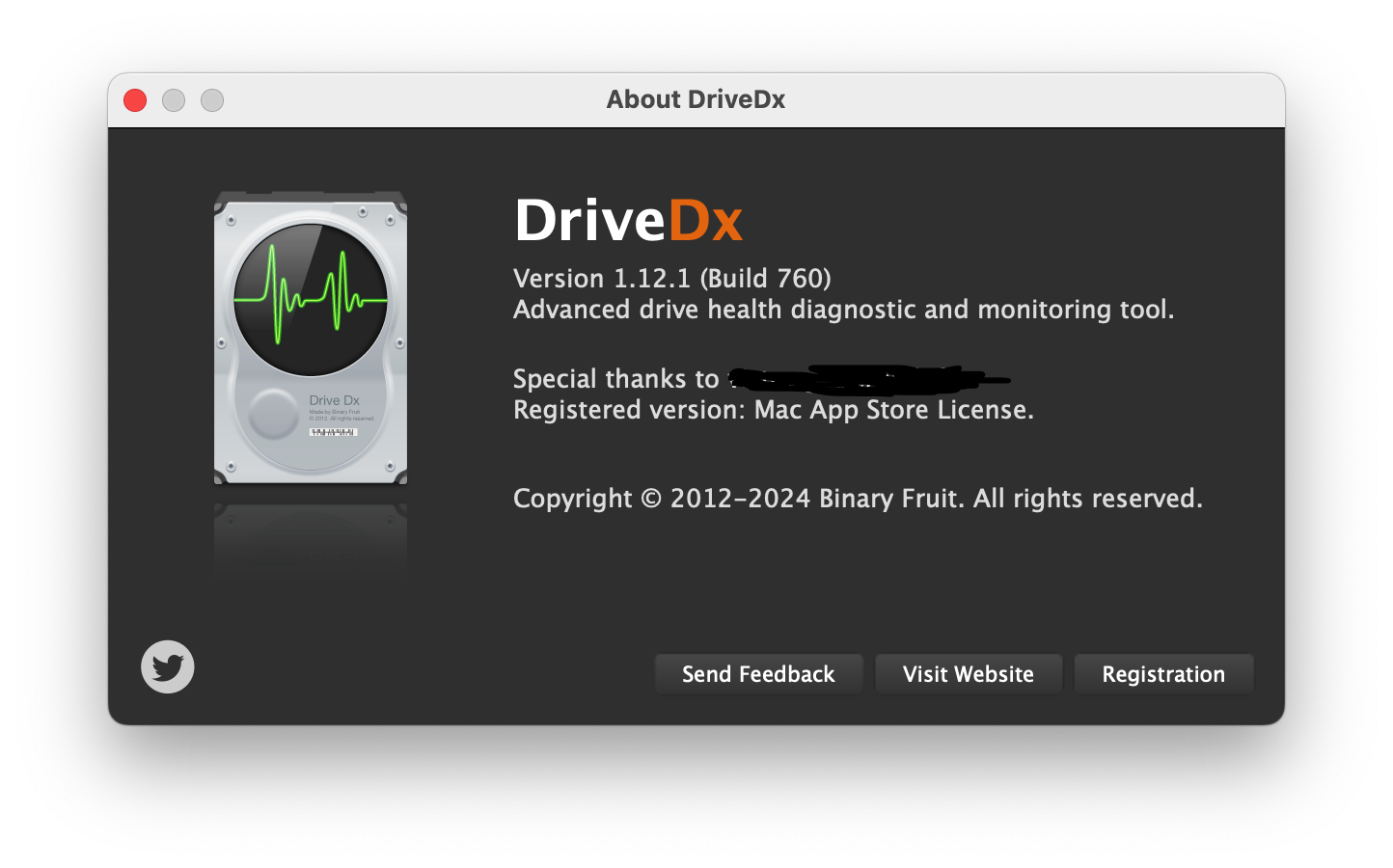Click the gray minimize window button
Image resolution: width=1393 pixels, height=868 pixels.
point(174,100)
